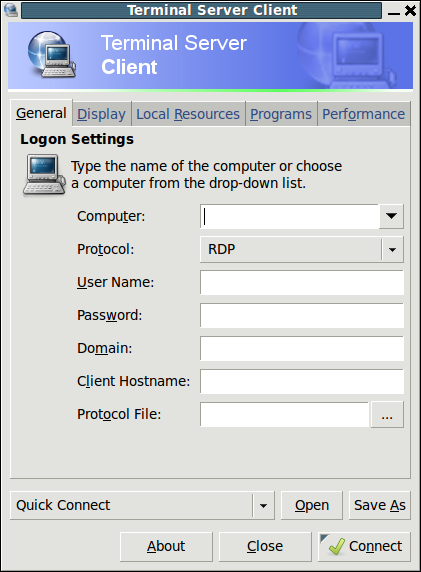Focus the User Name input field
Viewport: 421px width, 572px height.
tap(302, 282)
